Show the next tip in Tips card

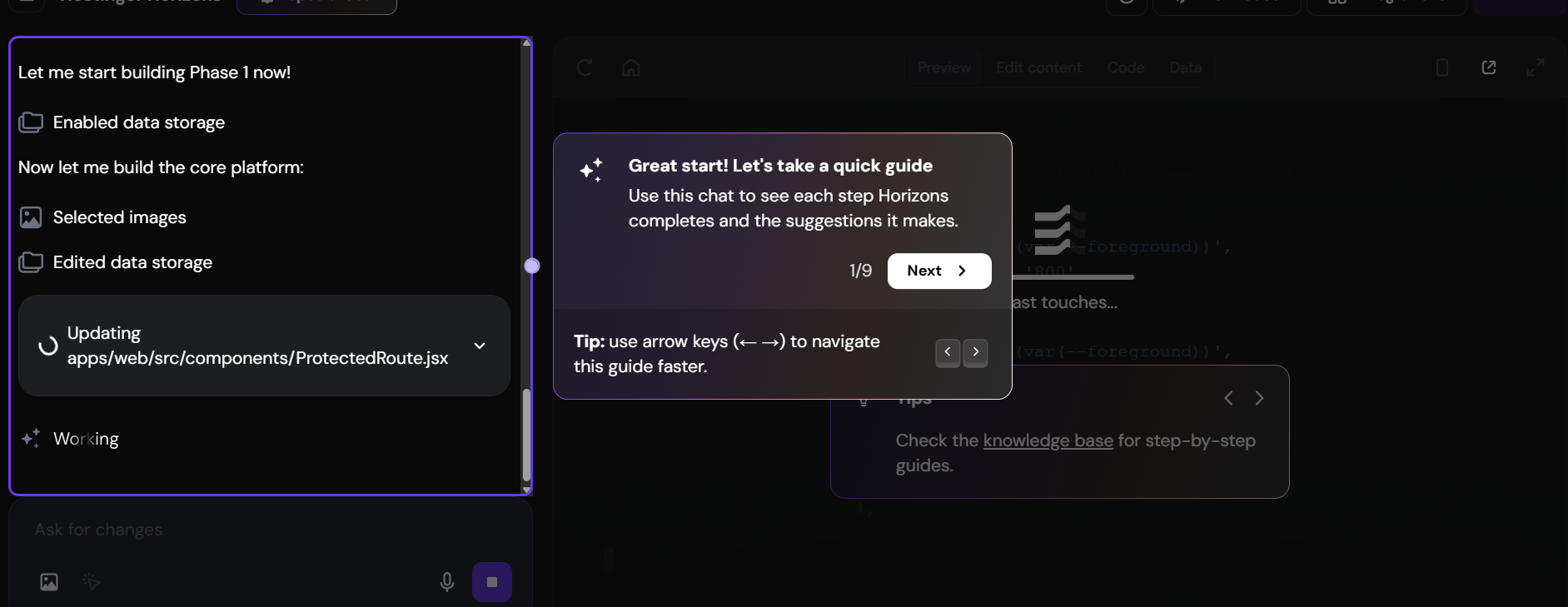(x=1259, y=398)
